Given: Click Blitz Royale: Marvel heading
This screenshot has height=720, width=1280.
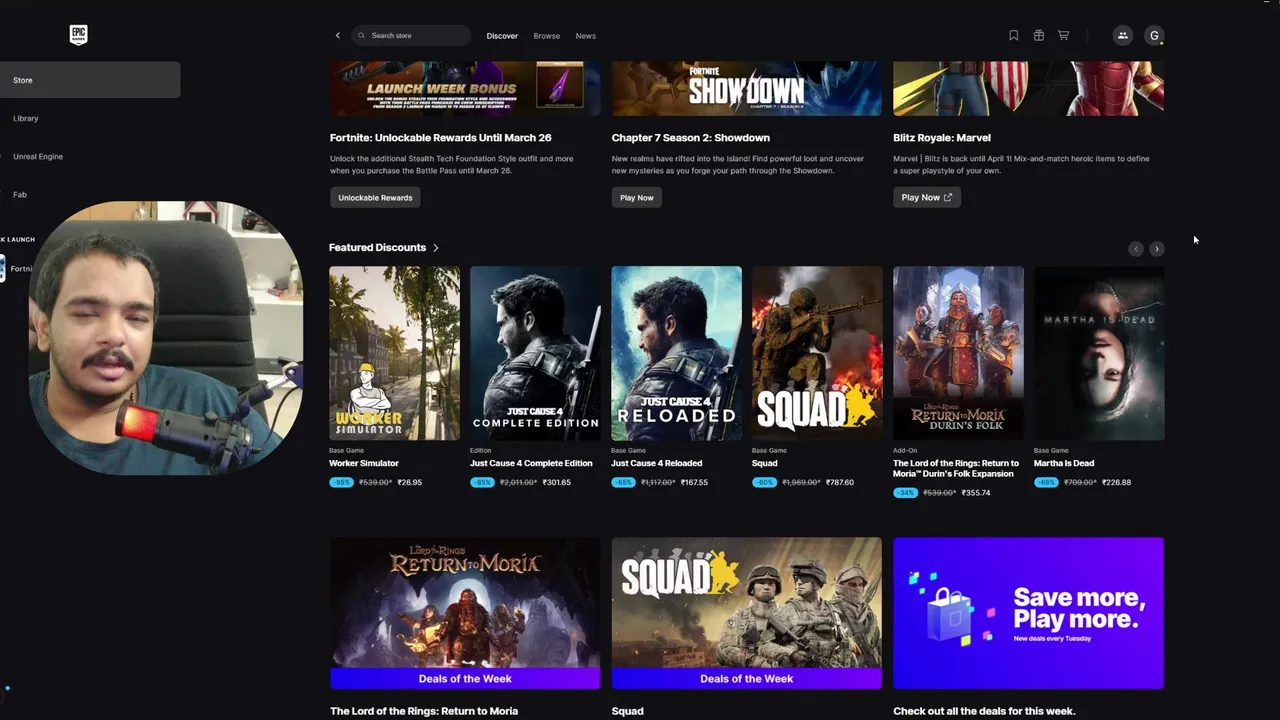Looking at the screenshot, I should (942, 138).
